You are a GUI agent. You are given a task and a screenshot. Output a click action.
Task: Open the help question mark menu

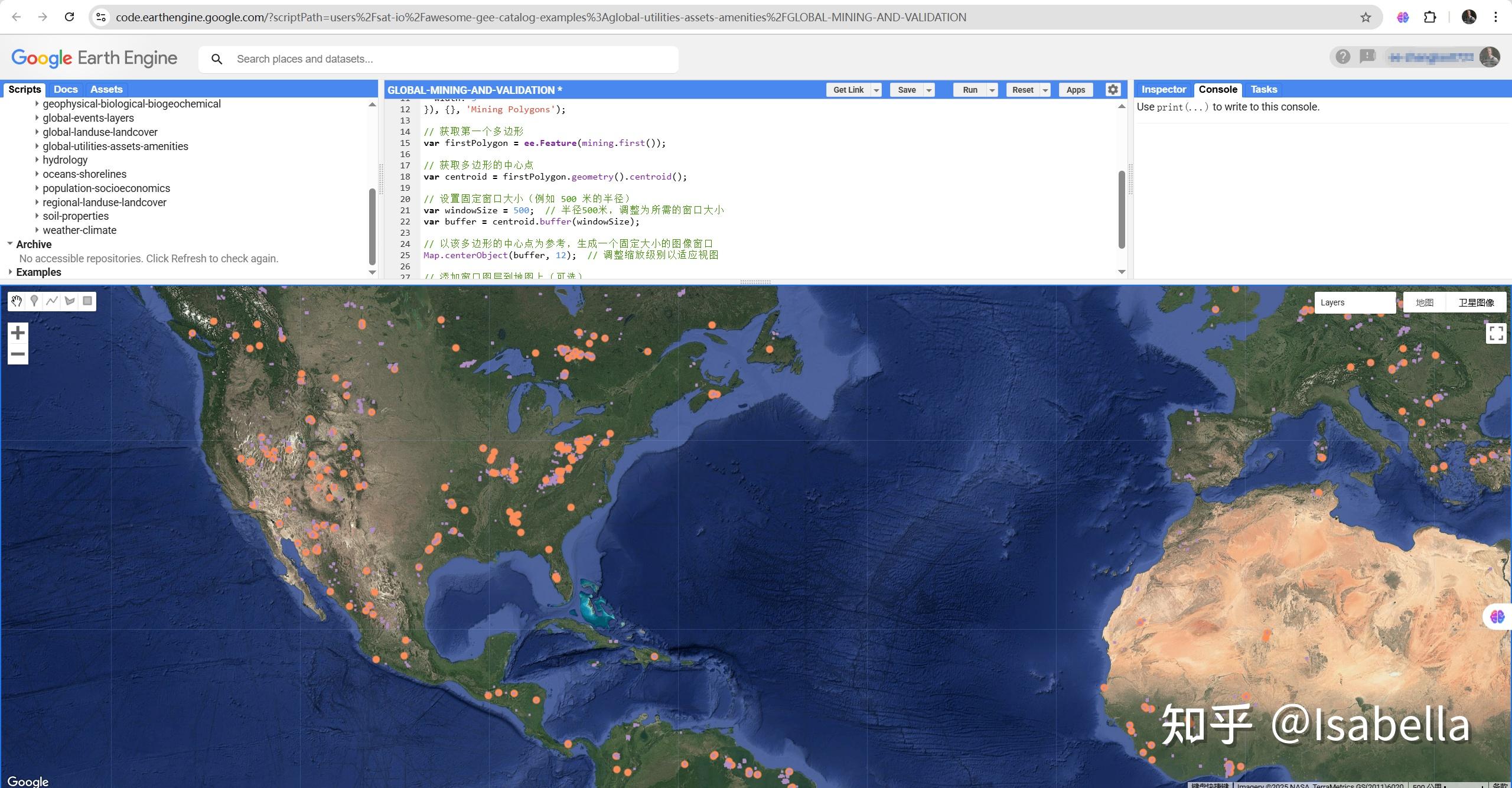point(1342,57)
